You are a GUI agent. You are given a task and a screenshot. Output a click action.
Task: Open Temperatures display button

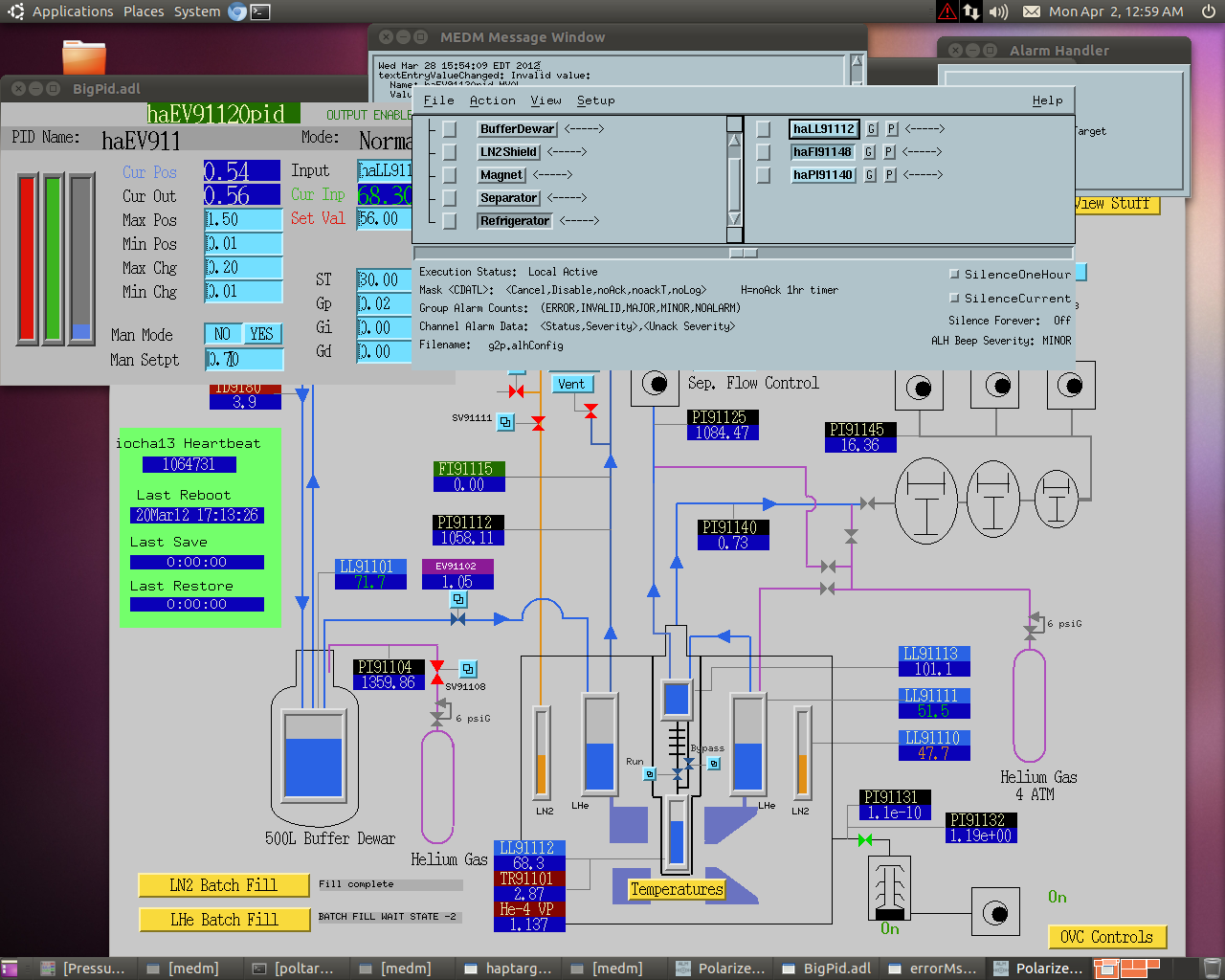click(677, 889)
